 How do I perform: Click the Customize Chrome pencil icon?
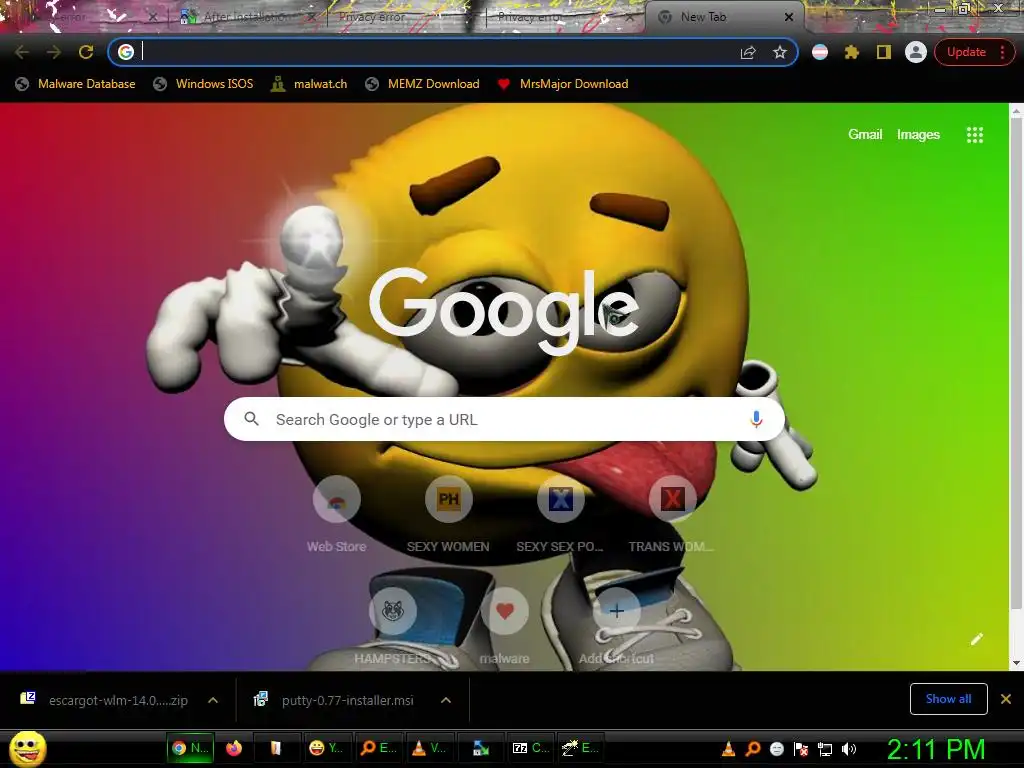click(976, 639)
